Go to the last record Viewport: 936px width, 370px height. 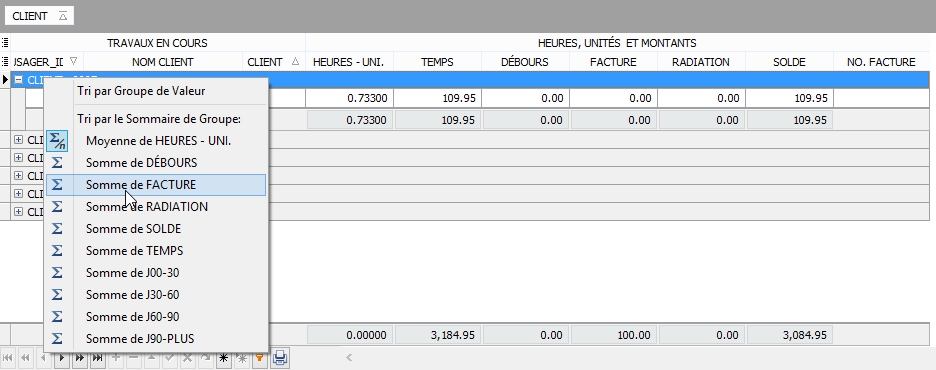[x=97, y=358]
